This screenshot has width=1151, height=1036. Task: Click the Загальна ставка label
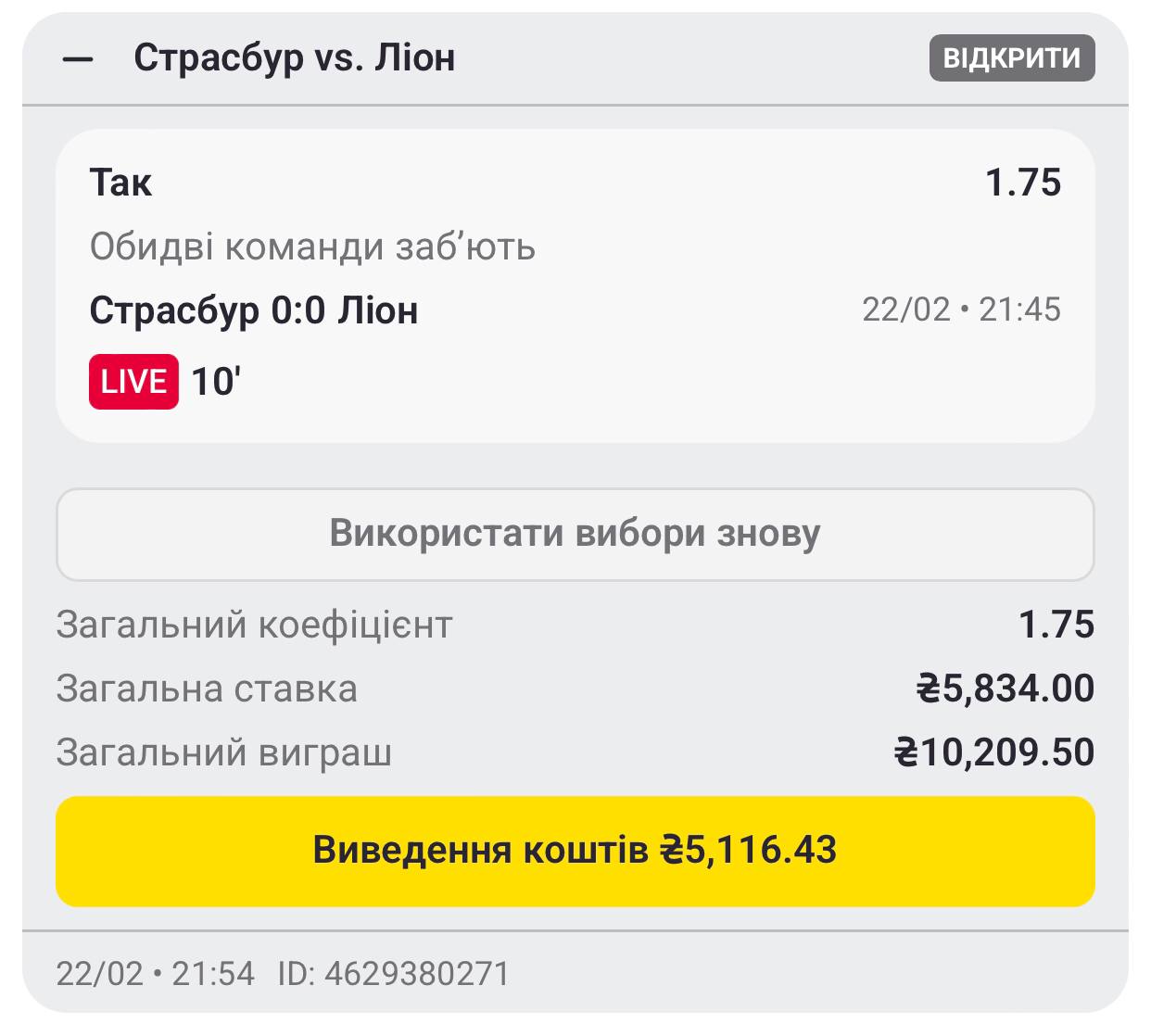point(207,689)
